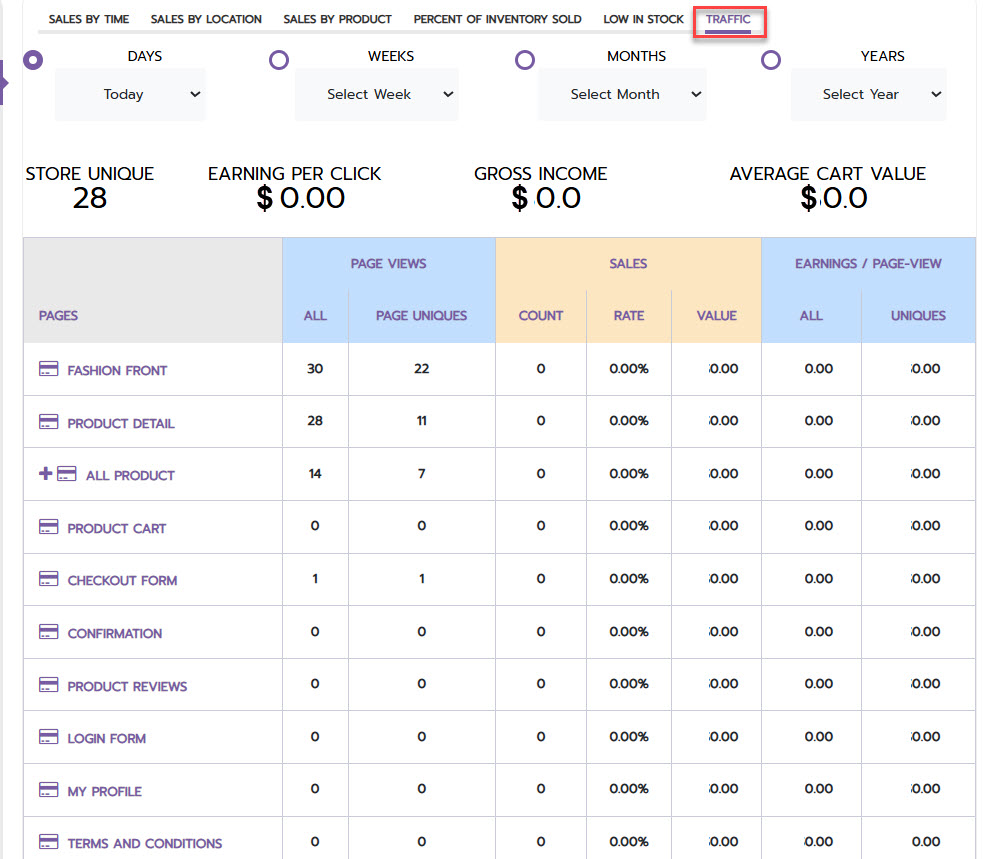Open the Select Week dropdown
Screen dimensions: 983x859
pos(377,94)
